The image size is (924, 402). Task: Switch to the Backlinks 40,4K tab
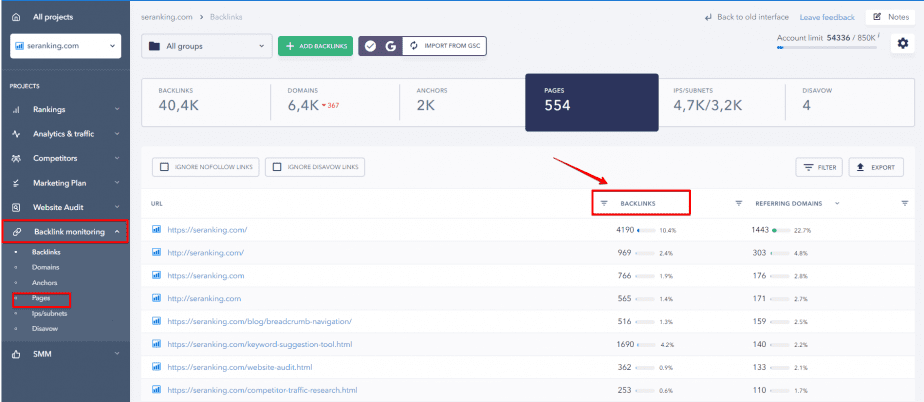pyautogui.click(x=206, y=101)
